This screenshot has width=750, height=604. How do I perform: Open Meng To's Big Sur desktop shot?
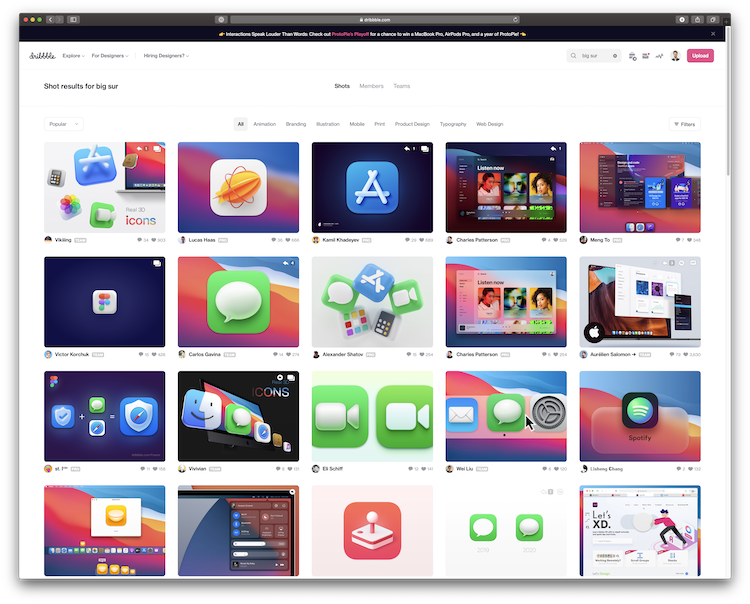(640, 187)
